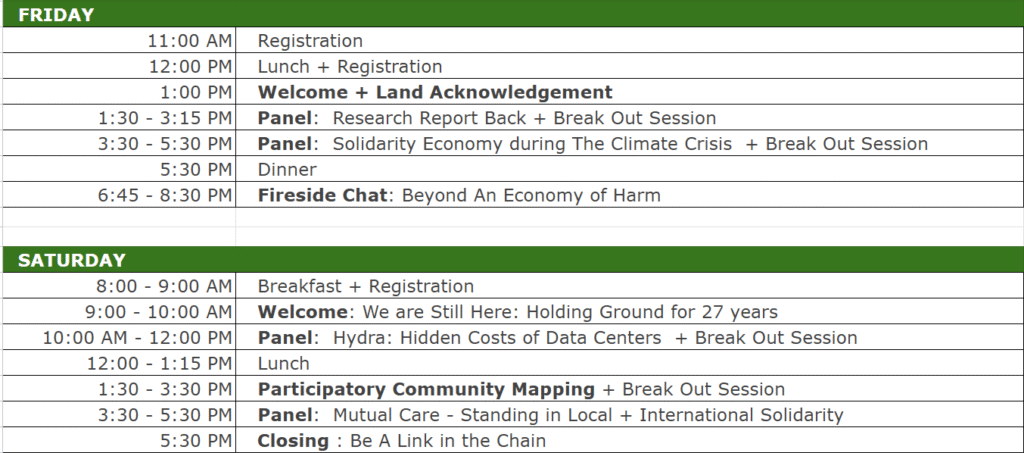Select the Friday Dinner cell
This screenshot has height=453, width=1024.
630,170
